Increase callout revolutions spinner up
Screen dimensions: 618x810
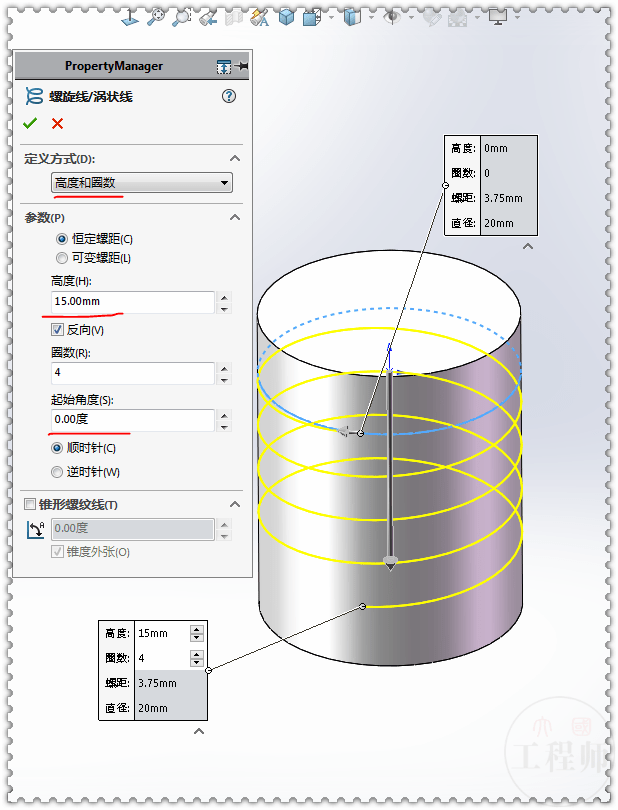click(197, 654)
